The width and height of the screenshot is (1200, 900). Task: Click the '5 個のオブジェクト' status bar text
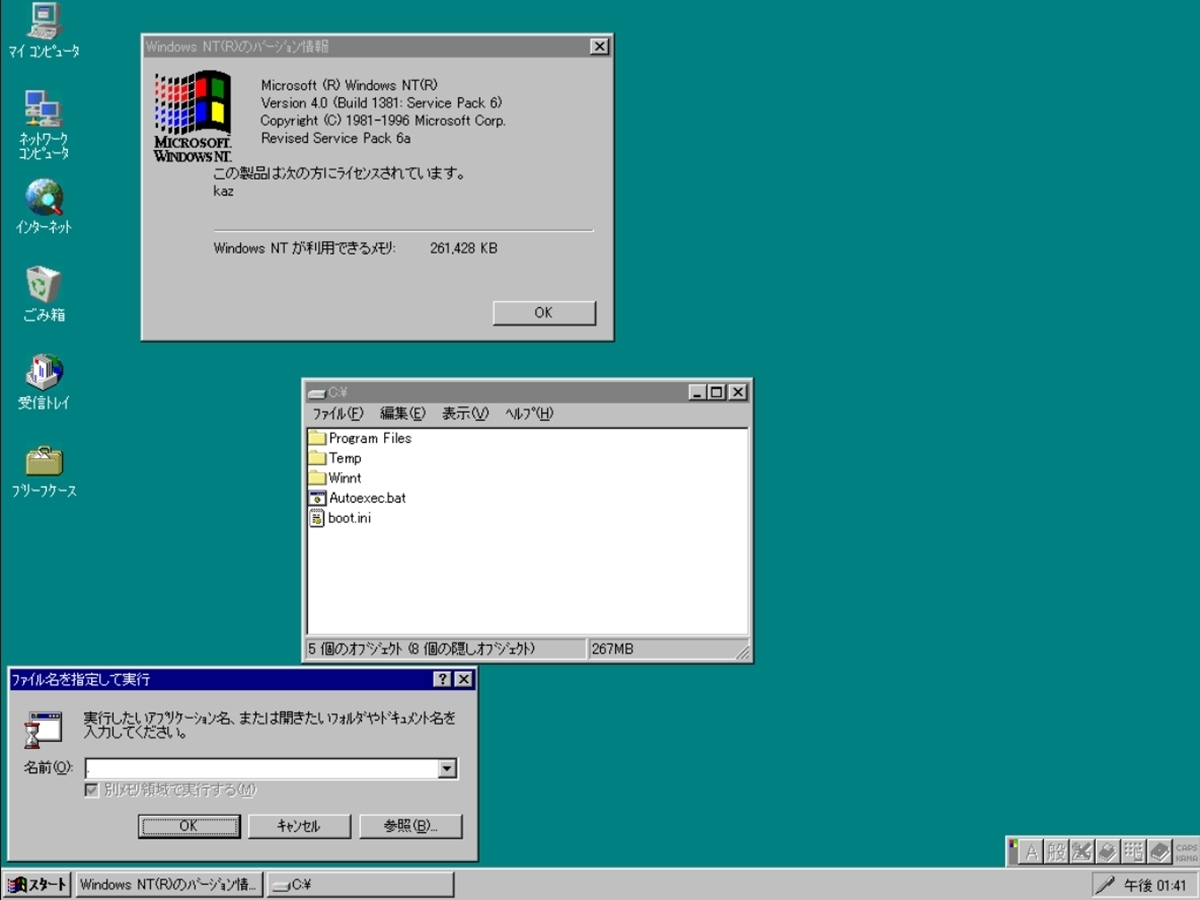(x=357, y=649)
